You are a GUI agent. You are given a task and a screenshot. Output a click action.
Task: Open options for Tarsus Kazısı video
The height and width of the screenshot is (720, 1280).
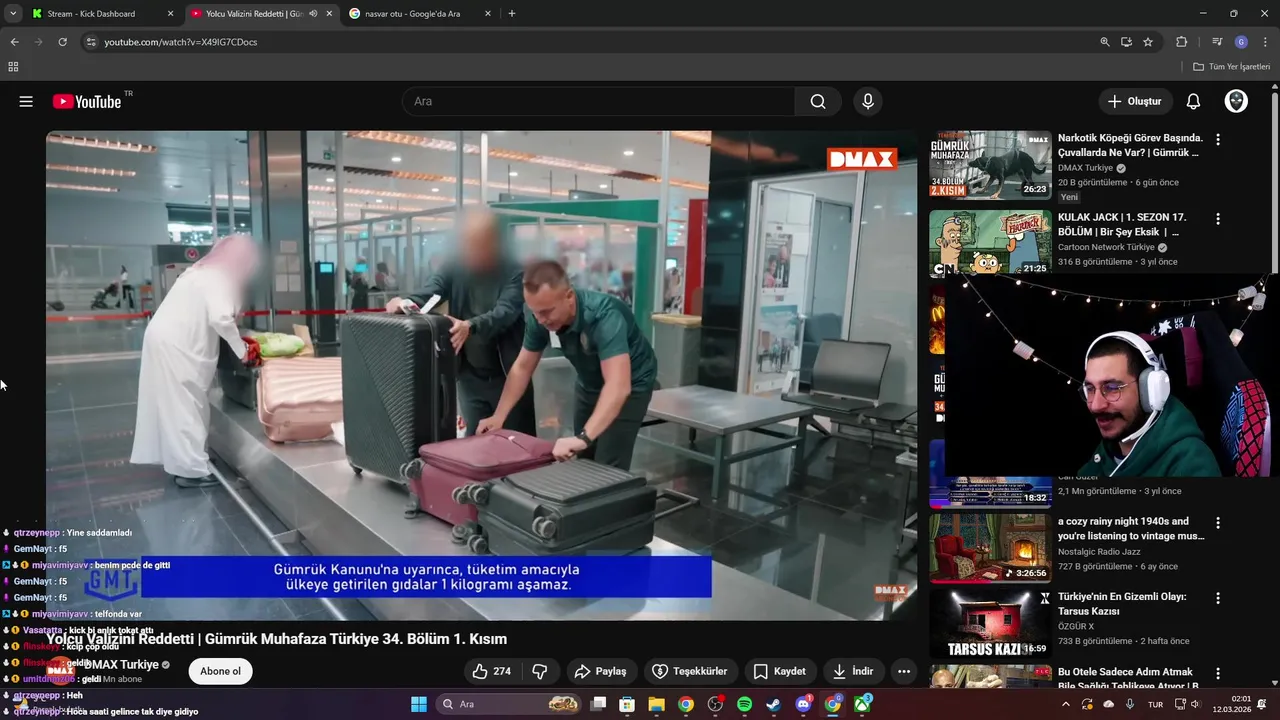[1218, 598]
